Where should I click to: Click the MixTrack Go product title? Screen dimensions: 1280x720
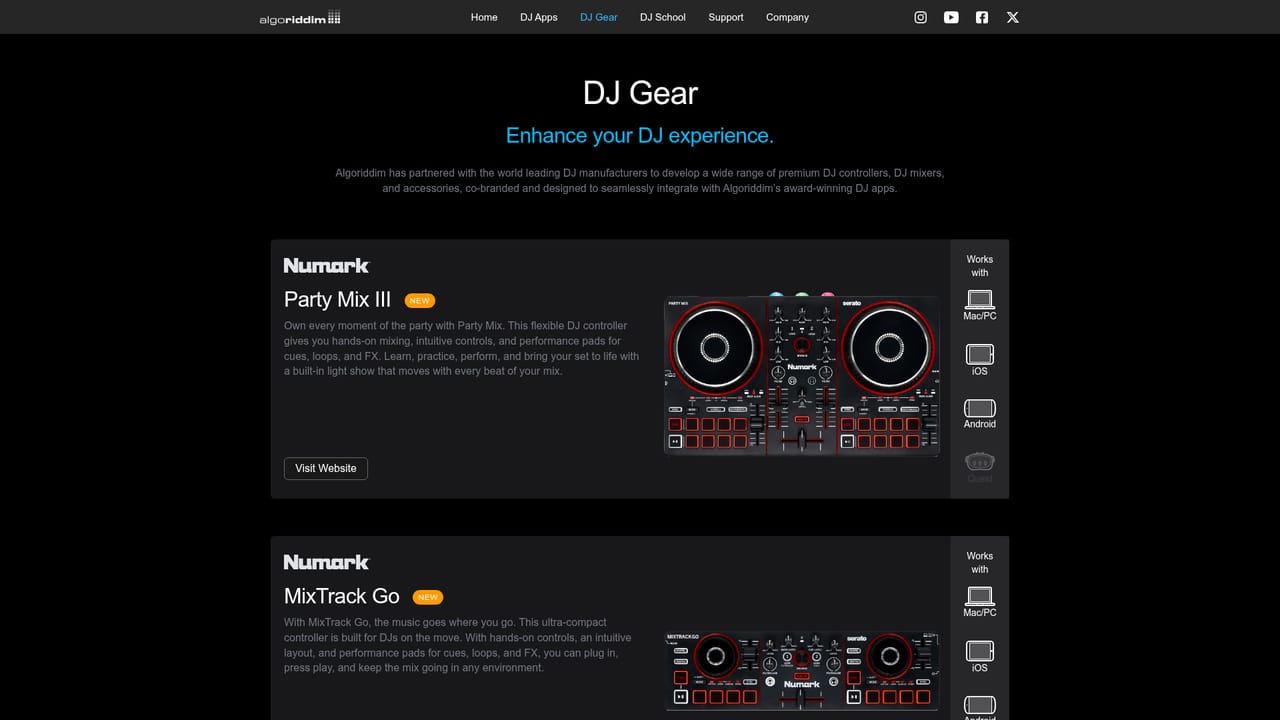tap(342, 596)
